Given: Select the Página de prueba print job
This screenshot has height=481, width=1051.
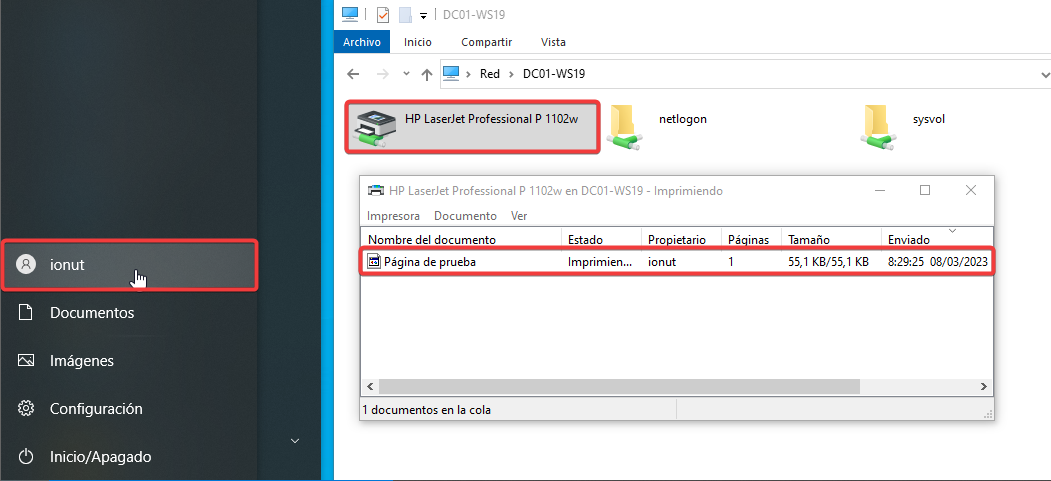Looking at the screenshot, I should 432,262.
